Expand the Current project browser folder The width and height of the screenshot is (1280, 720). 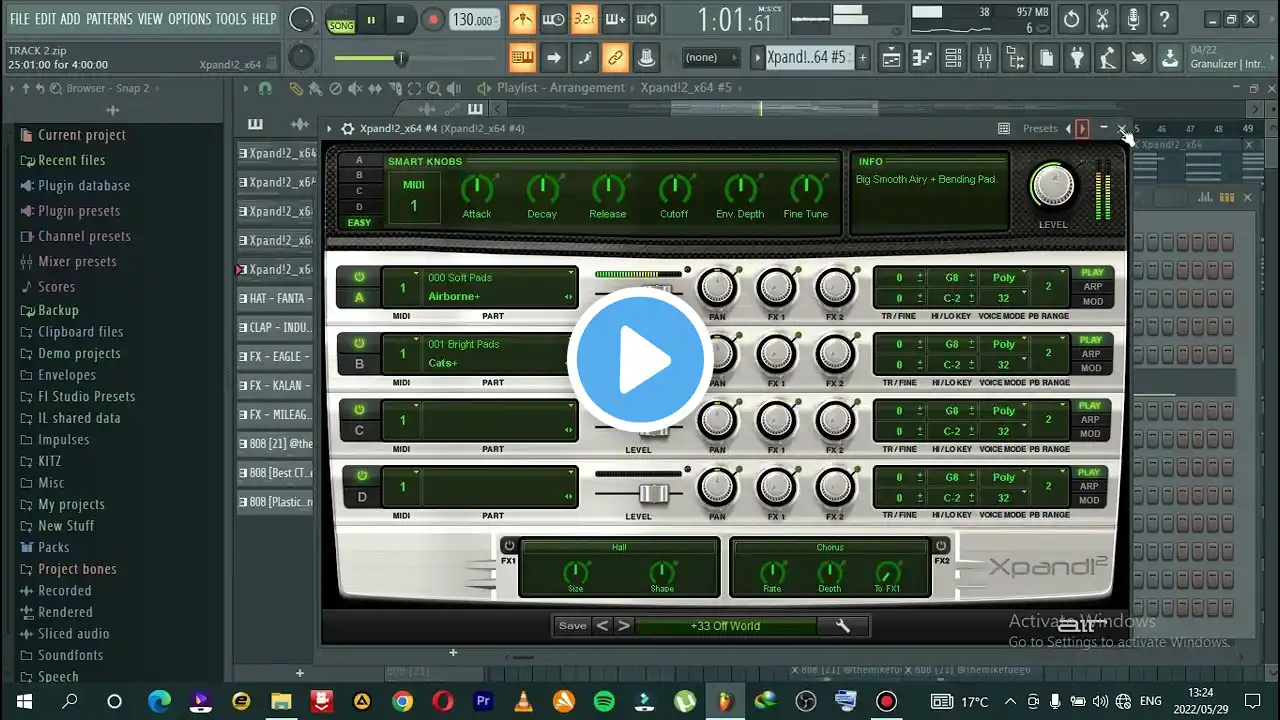(81, 135)
